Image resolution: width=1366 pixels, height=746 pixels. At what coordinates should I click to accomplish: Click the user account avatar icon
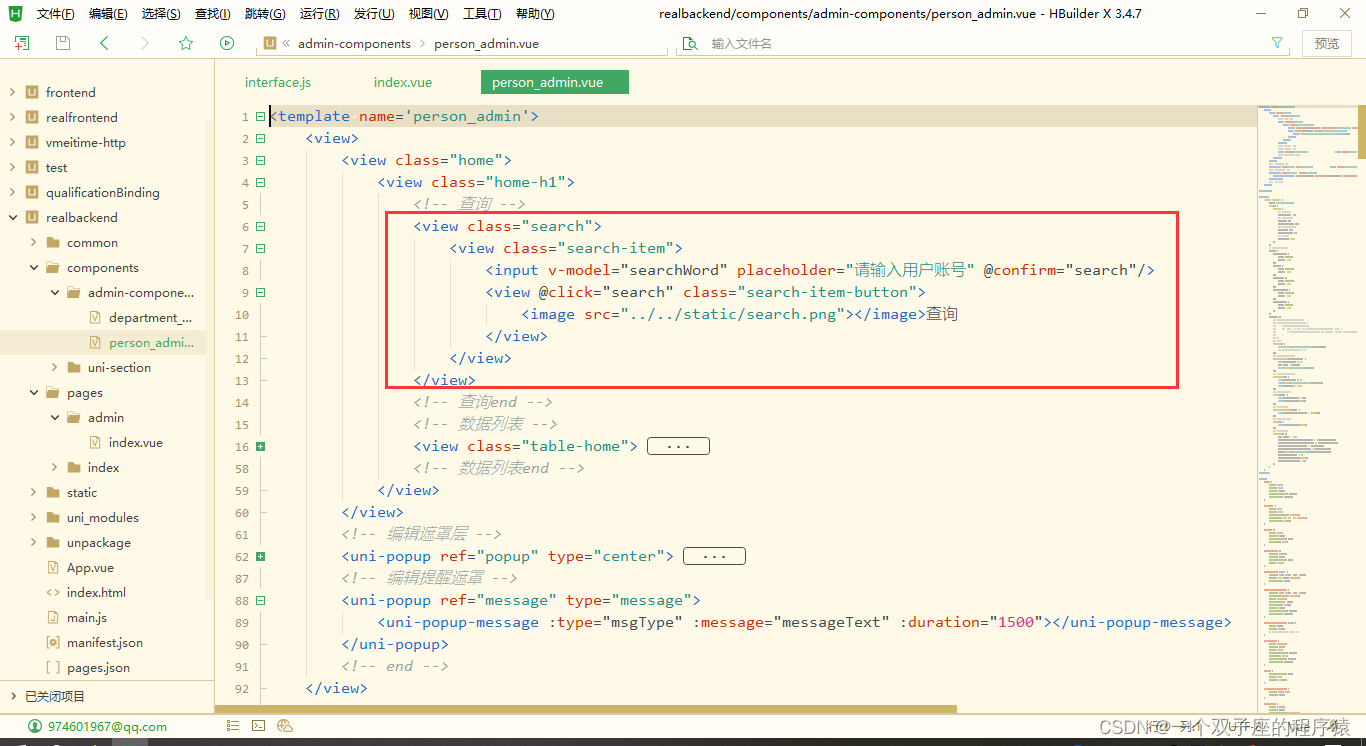click(35, 726)
